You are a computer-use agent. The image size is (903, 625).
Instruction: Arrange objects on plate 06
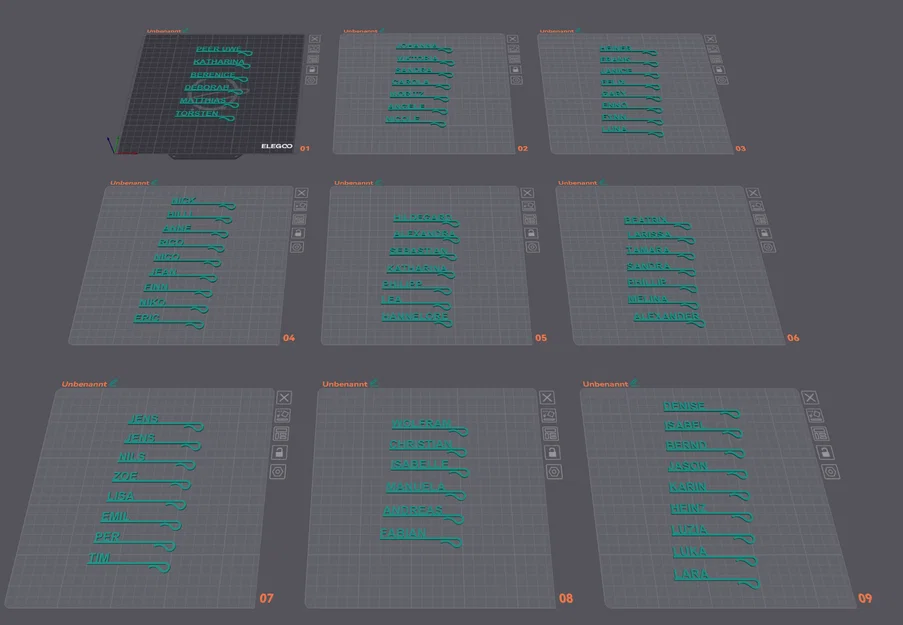tap(760, 219)
